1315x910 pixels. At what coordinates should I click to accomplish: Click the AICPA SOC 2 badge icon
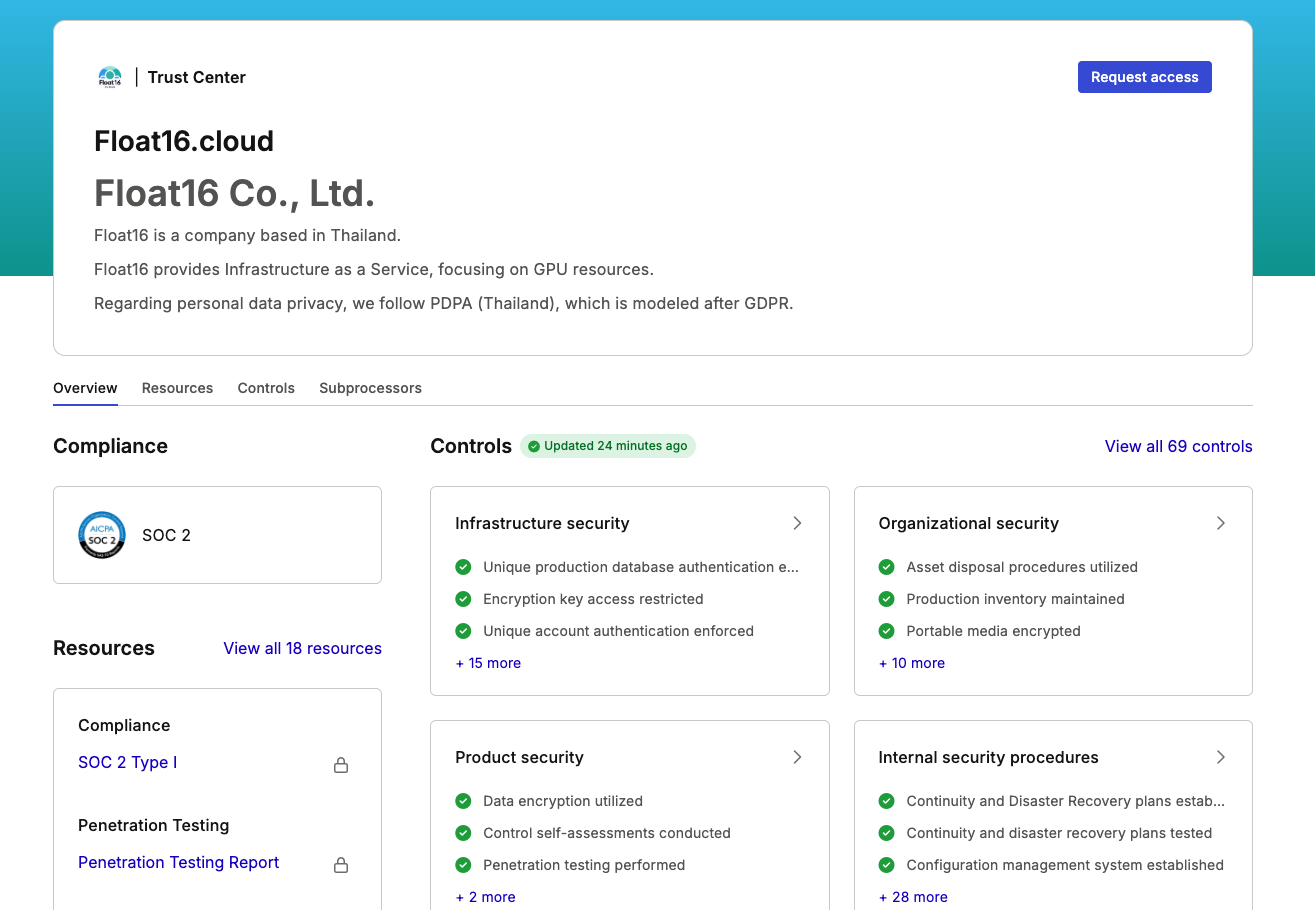(102, 535)
